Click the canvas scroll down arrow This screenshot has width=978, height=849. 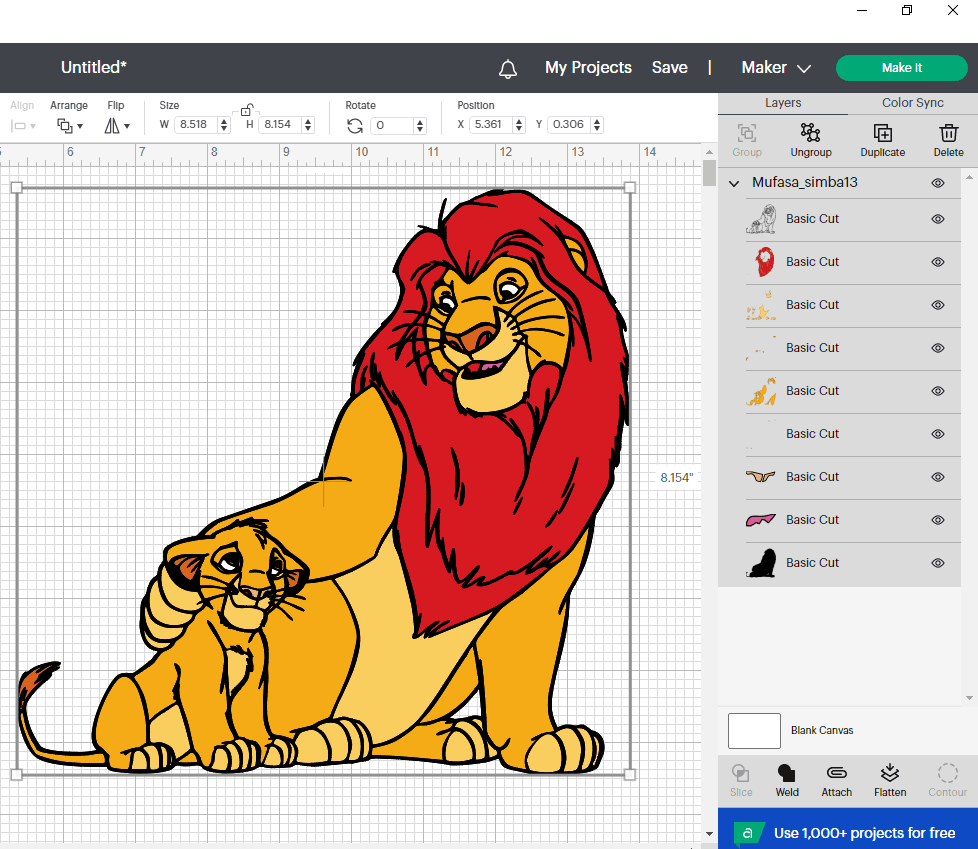709,833
